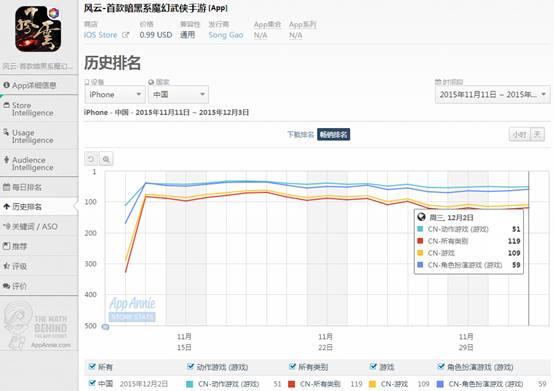Click the 风云 app icon thumbnail

pos(38,29)
